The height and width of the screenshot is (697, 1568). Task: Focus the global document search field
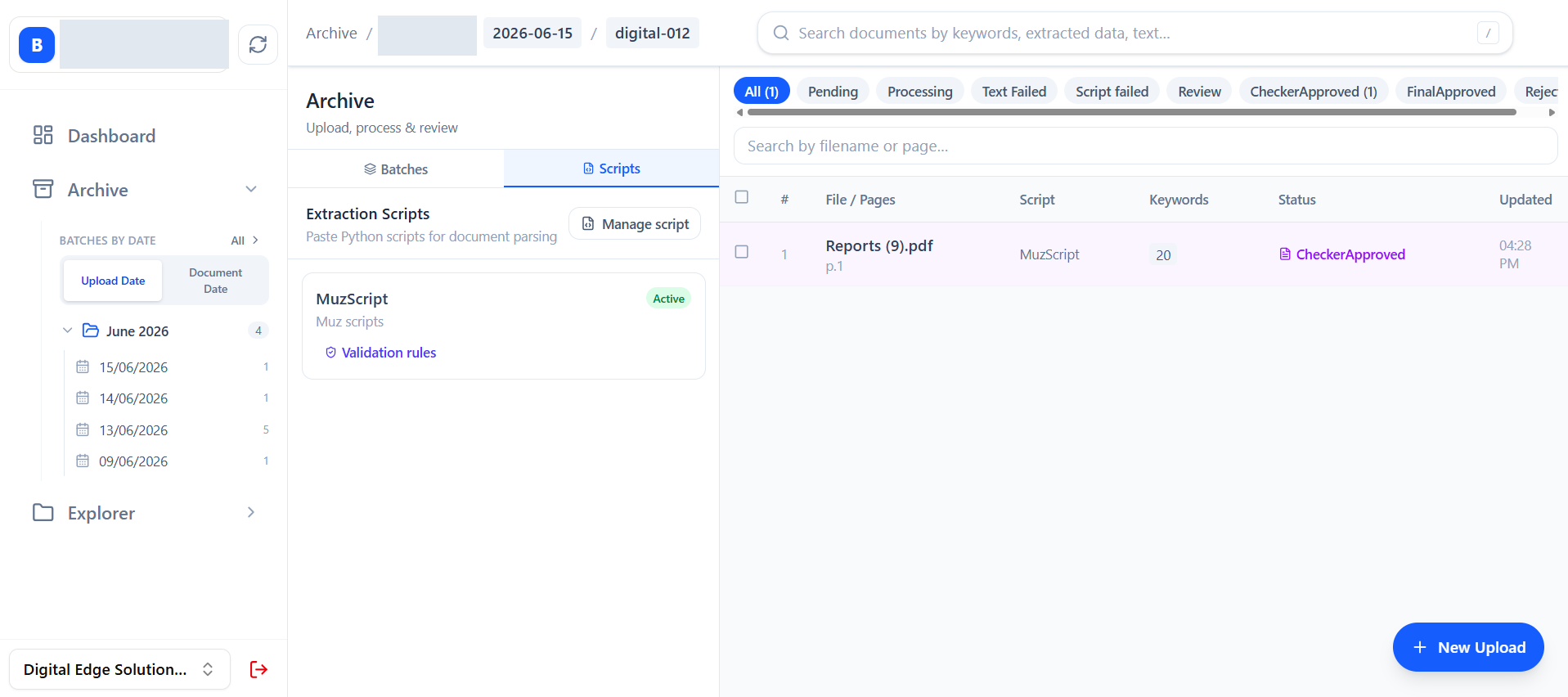click(x=1134, y=33)
